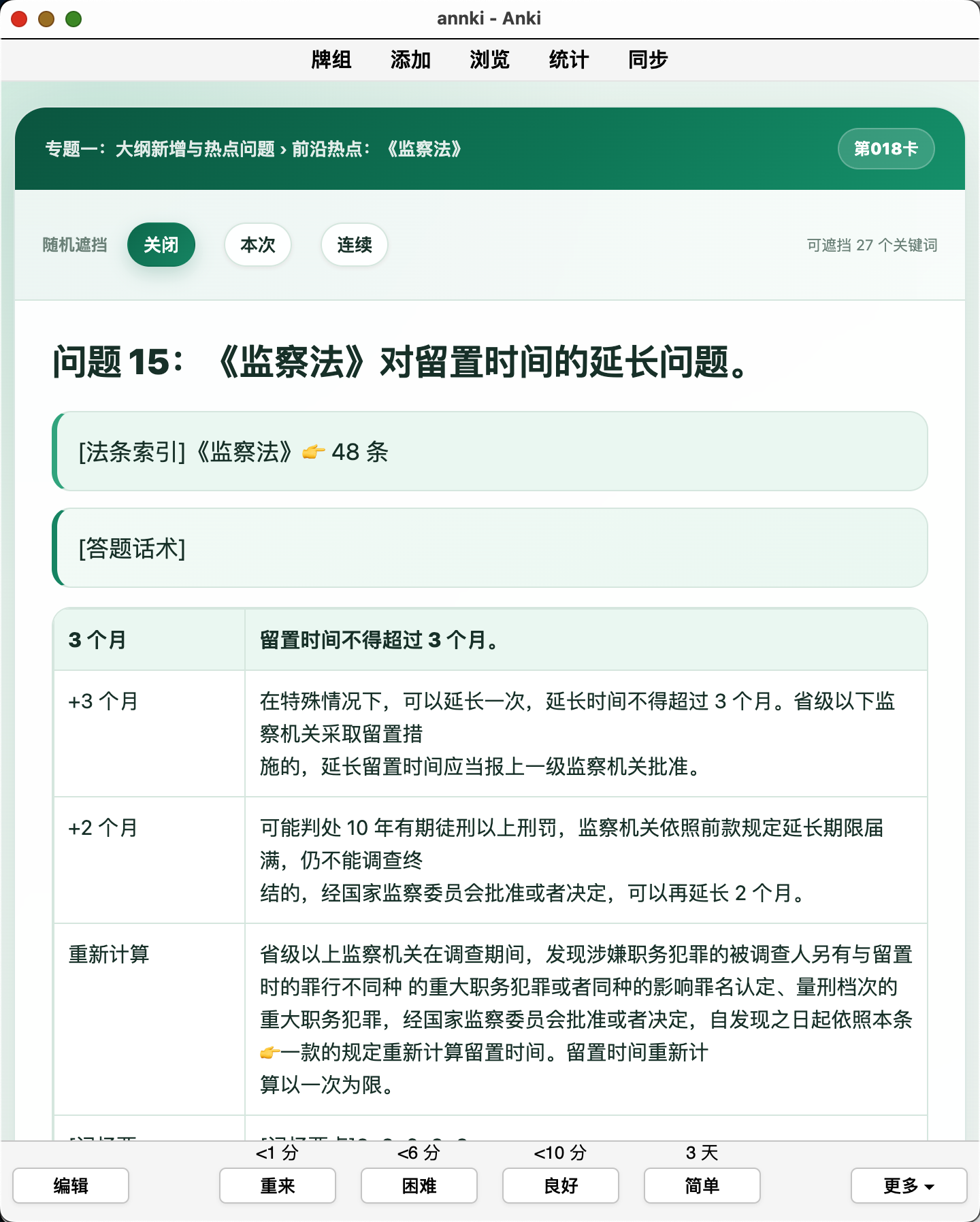Open the 浏览 browse item

489,60
